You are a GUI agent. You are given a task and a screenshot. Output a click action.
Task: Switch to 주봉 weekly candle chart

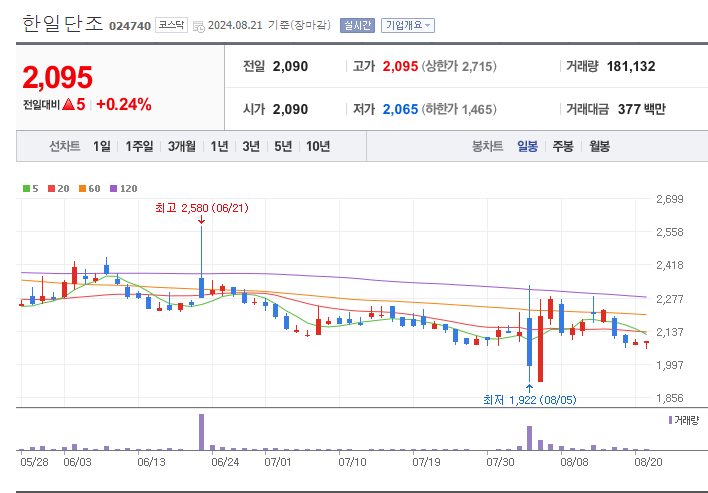(x=563, y=146)
